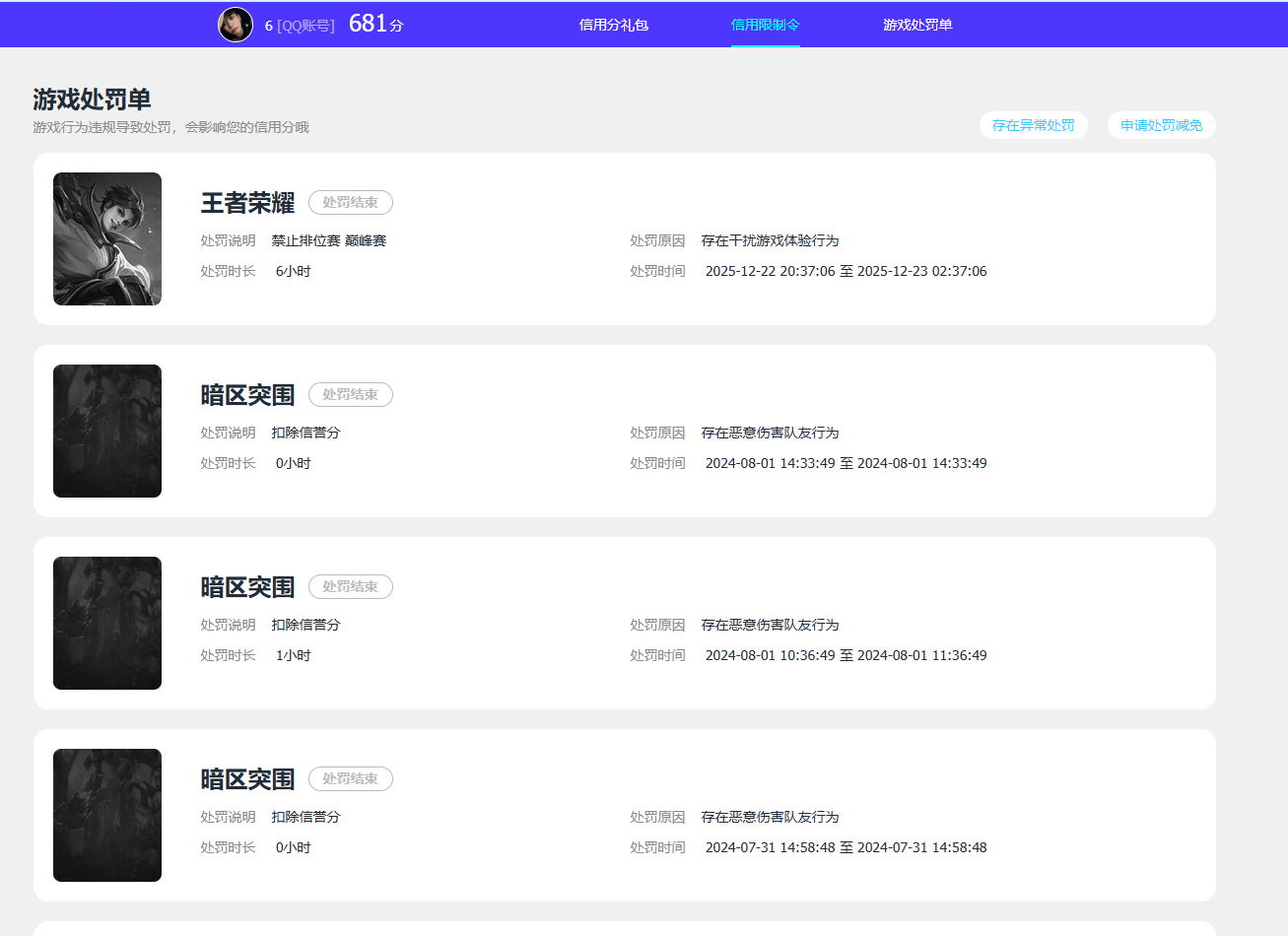Click the 暗区突围 title on the 2024-07-31 card

248,779
